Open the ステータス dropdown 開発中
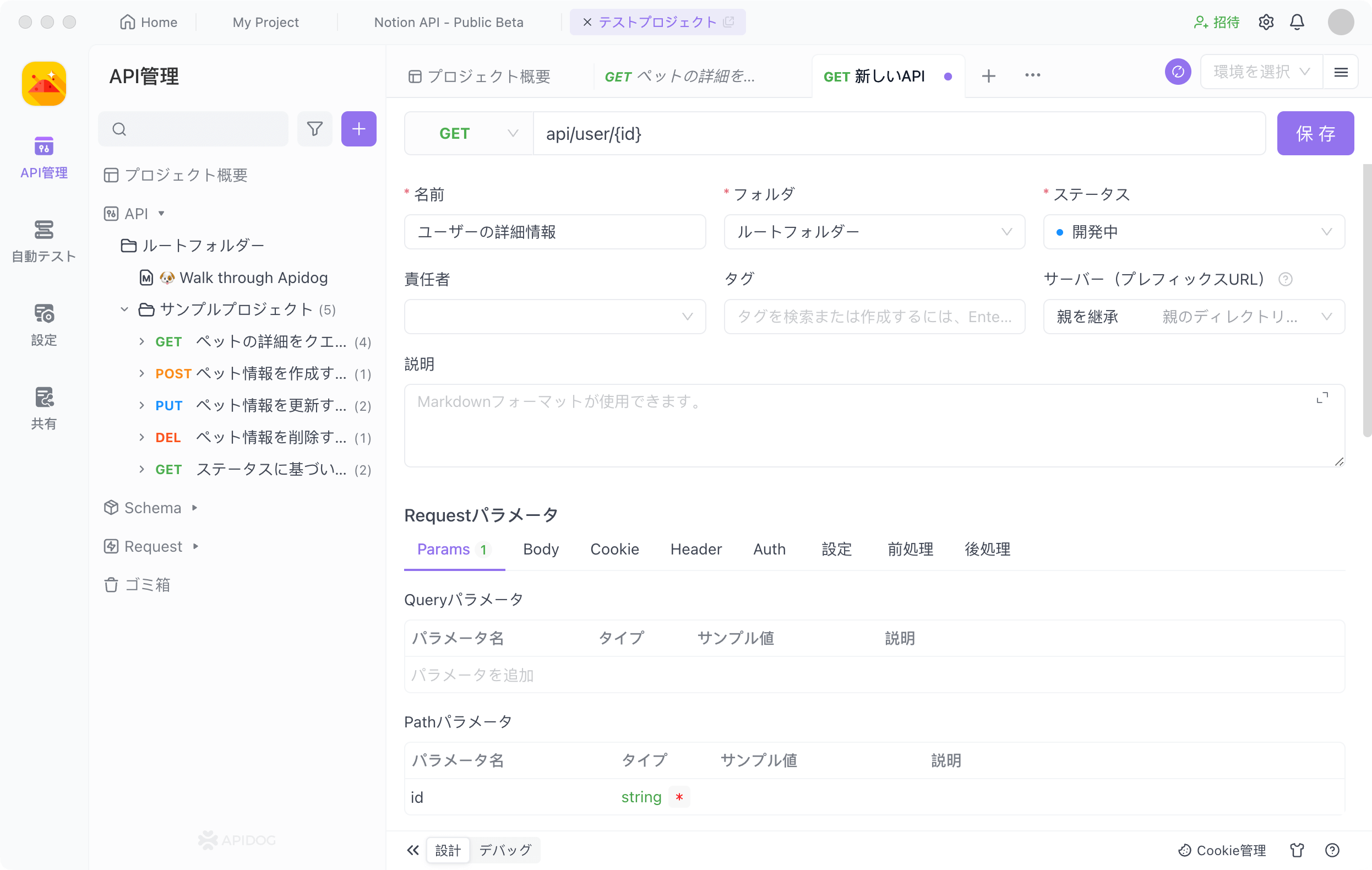This screenshot has height=870, width=1372. tap(1194, 232)
